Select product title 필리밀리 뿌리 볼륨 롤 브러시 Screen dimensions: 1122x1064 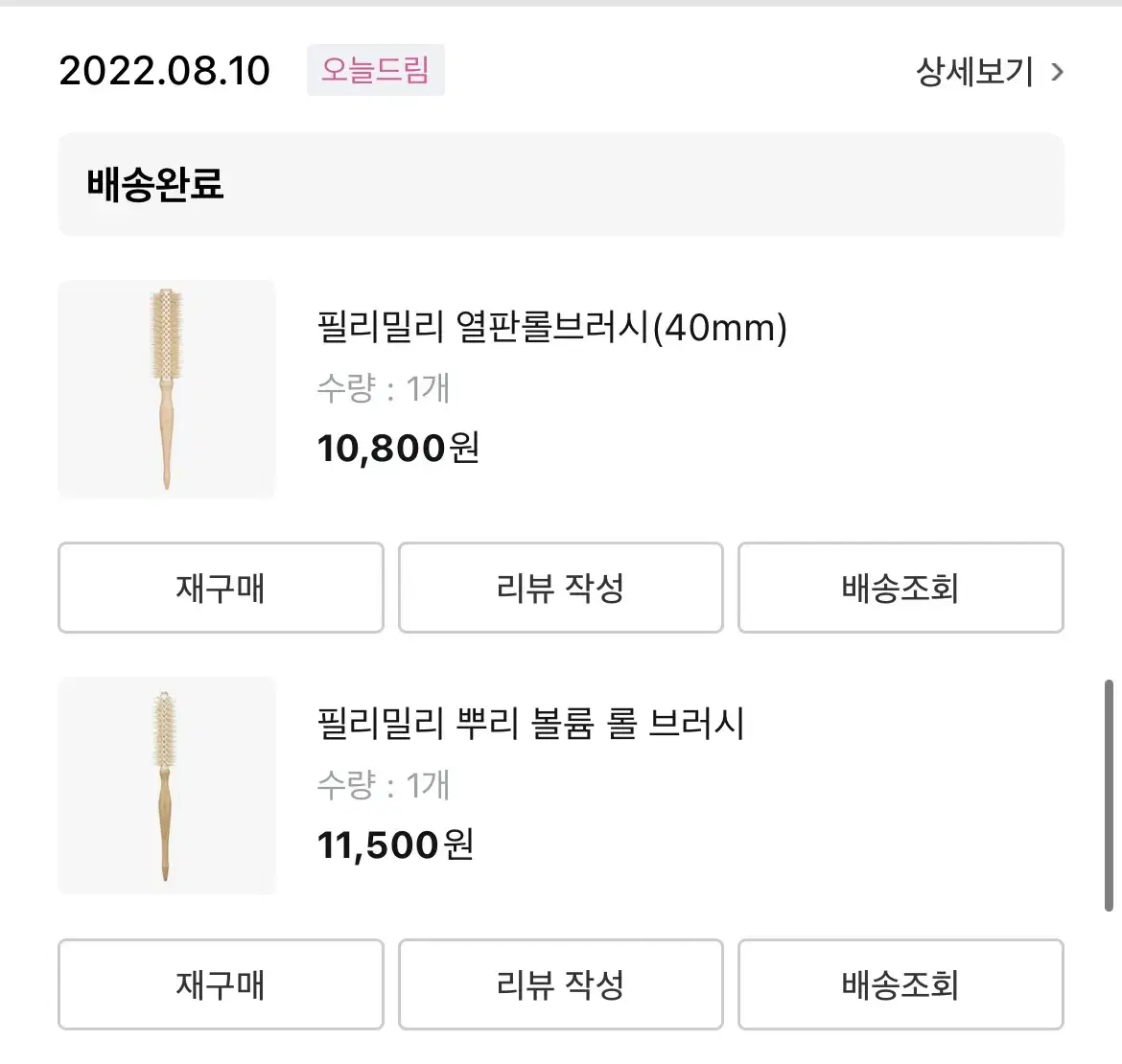pyautogui.click(x=531, y=724)
